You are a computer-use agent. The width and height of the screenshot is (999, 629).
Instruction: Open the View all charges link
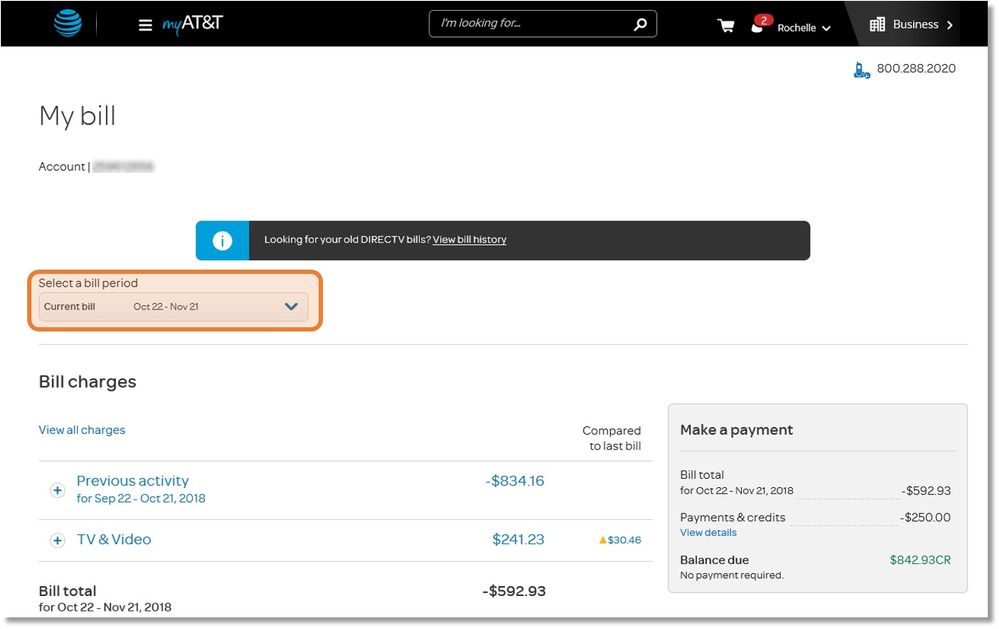[x=82, y=430]
